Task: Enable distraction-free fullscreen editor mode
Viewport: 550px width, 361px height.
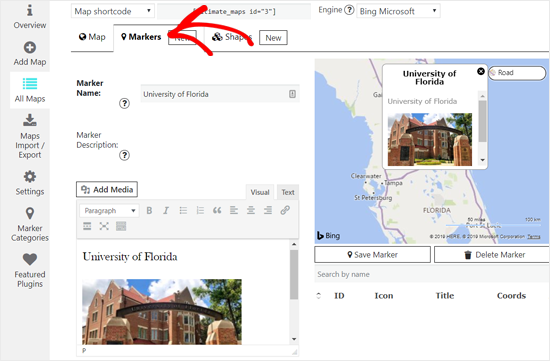Action: click(x=104, y=226)
